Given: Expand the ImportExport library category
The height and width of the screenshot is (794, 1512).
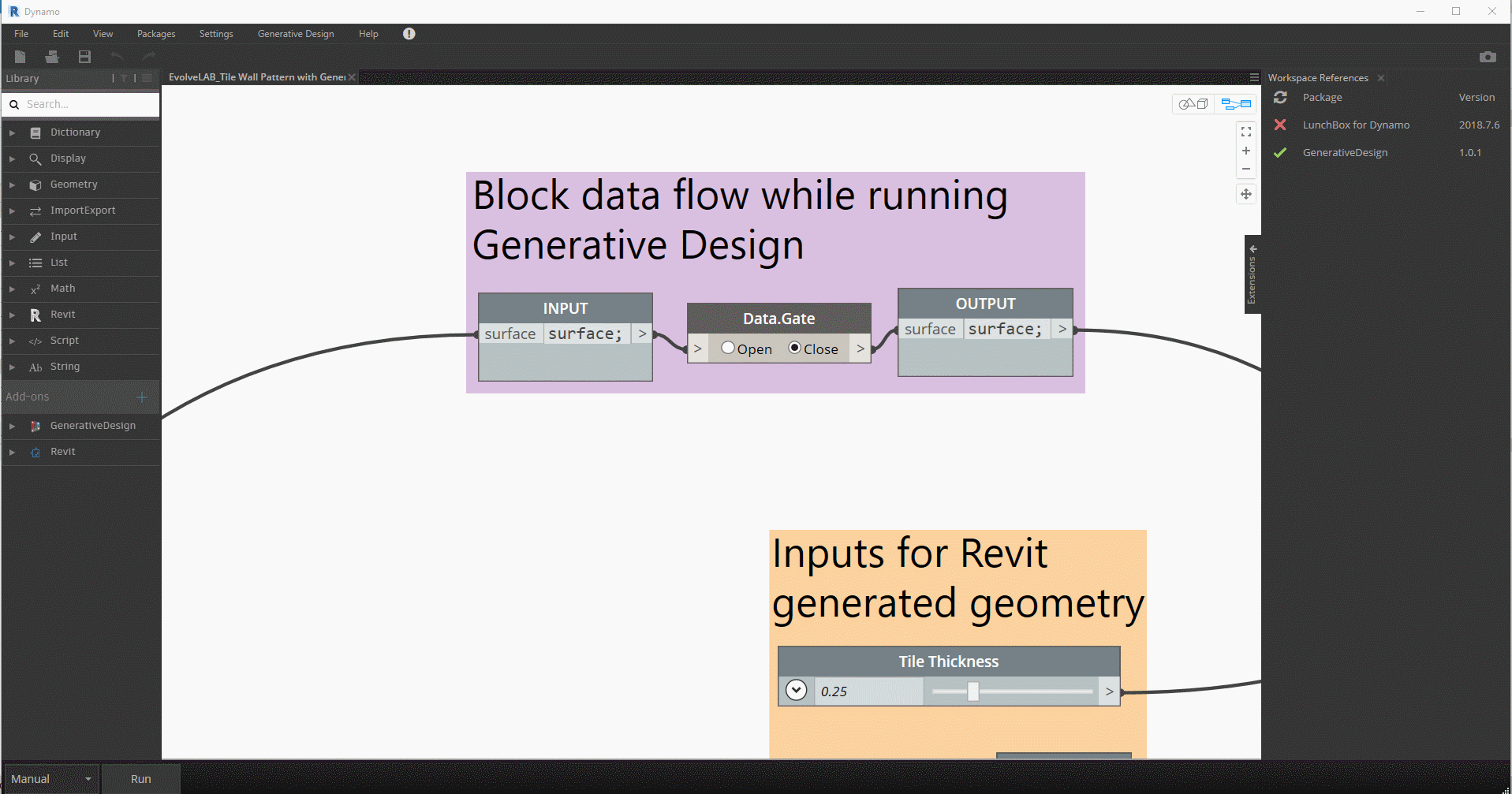Looking at the screenshot, I should click(12, 211).
